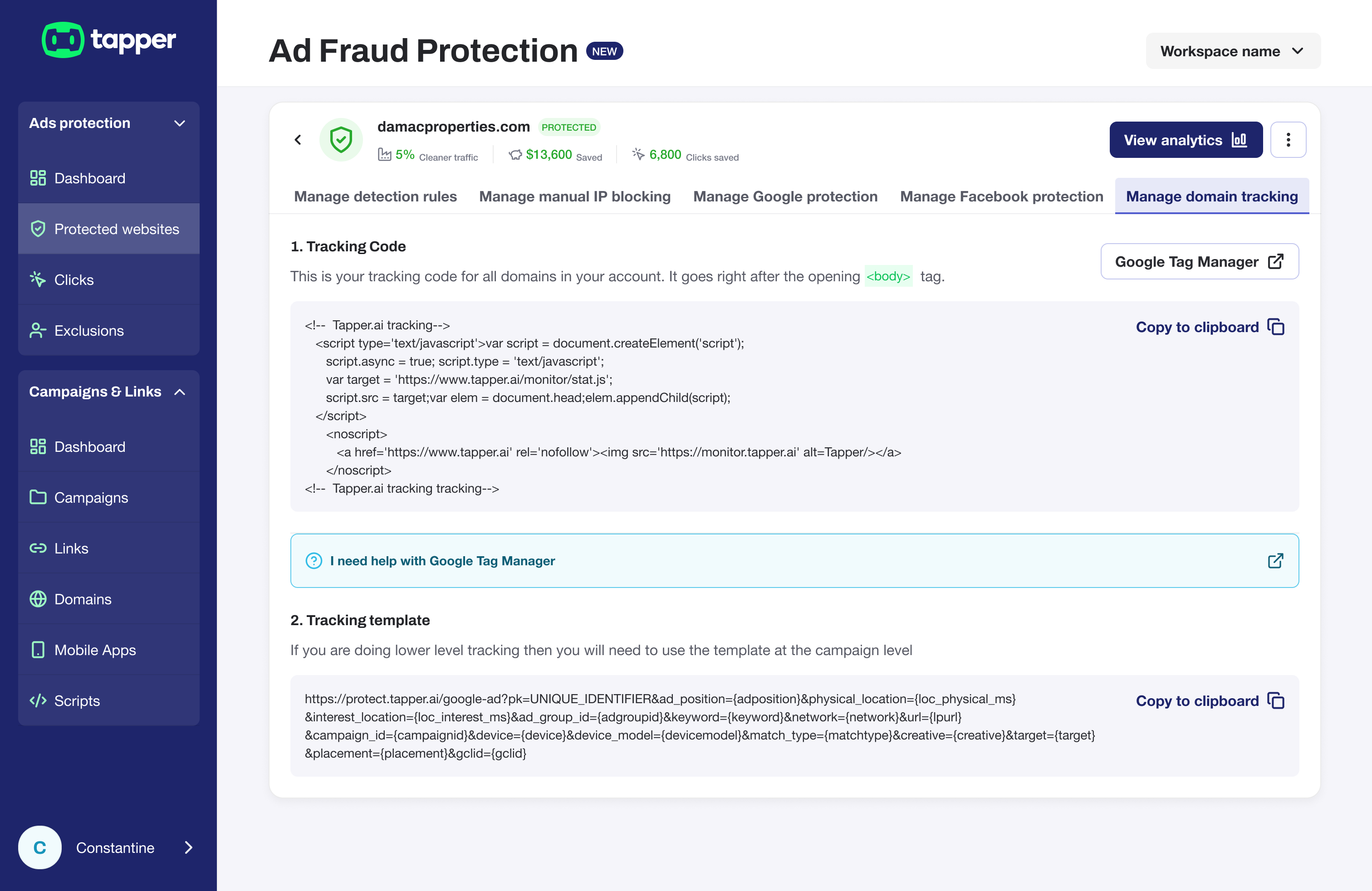Click the View analytics button
This screenshot has width=1372, height=891.
pyautogui.click(x=1185, y=140)
